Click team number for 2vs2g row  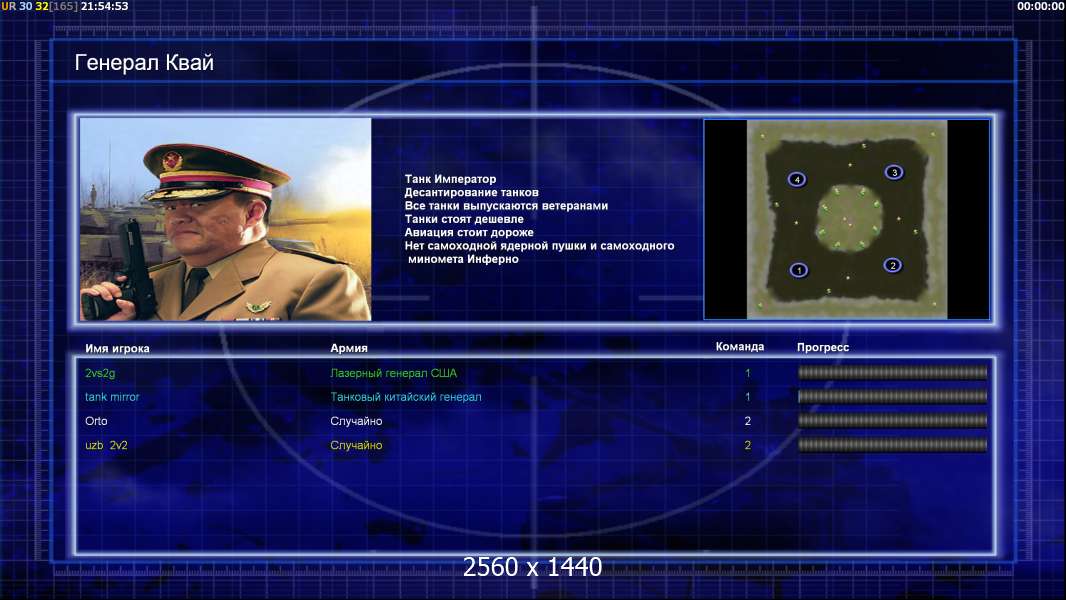[747, 373]
